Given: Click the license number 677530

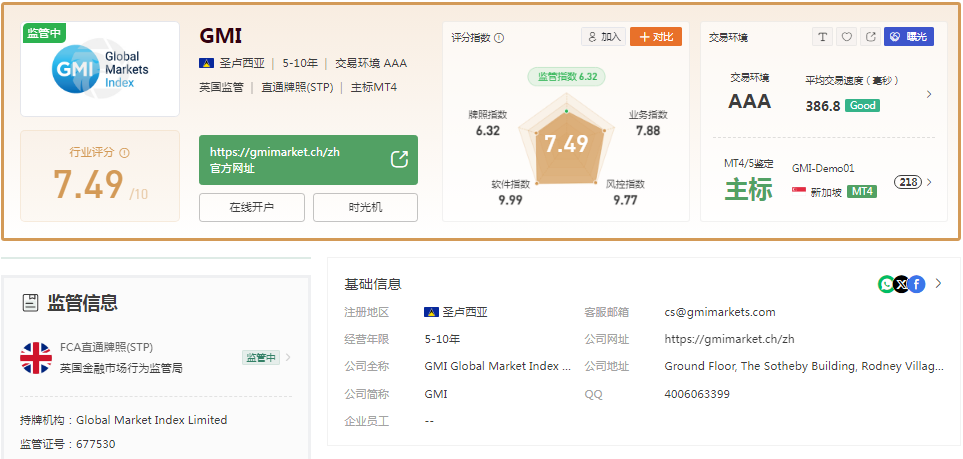Looking at the screenshot, I should click(x=96, y=444).
